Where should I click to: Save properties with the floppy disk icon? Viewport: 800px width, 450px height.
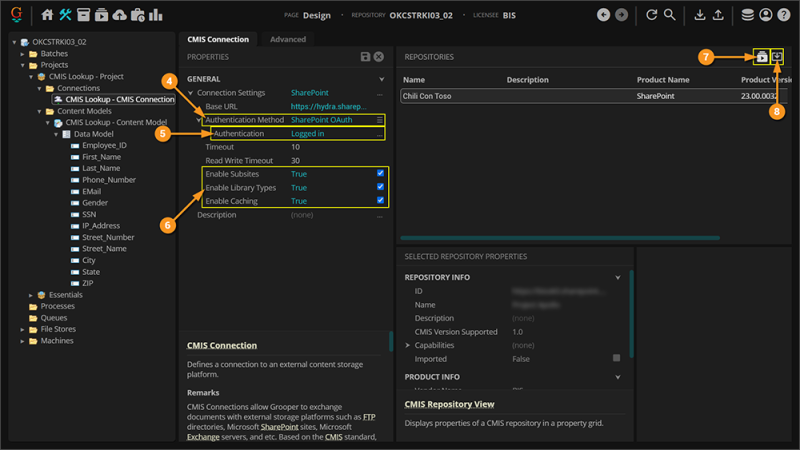point(366,58)
